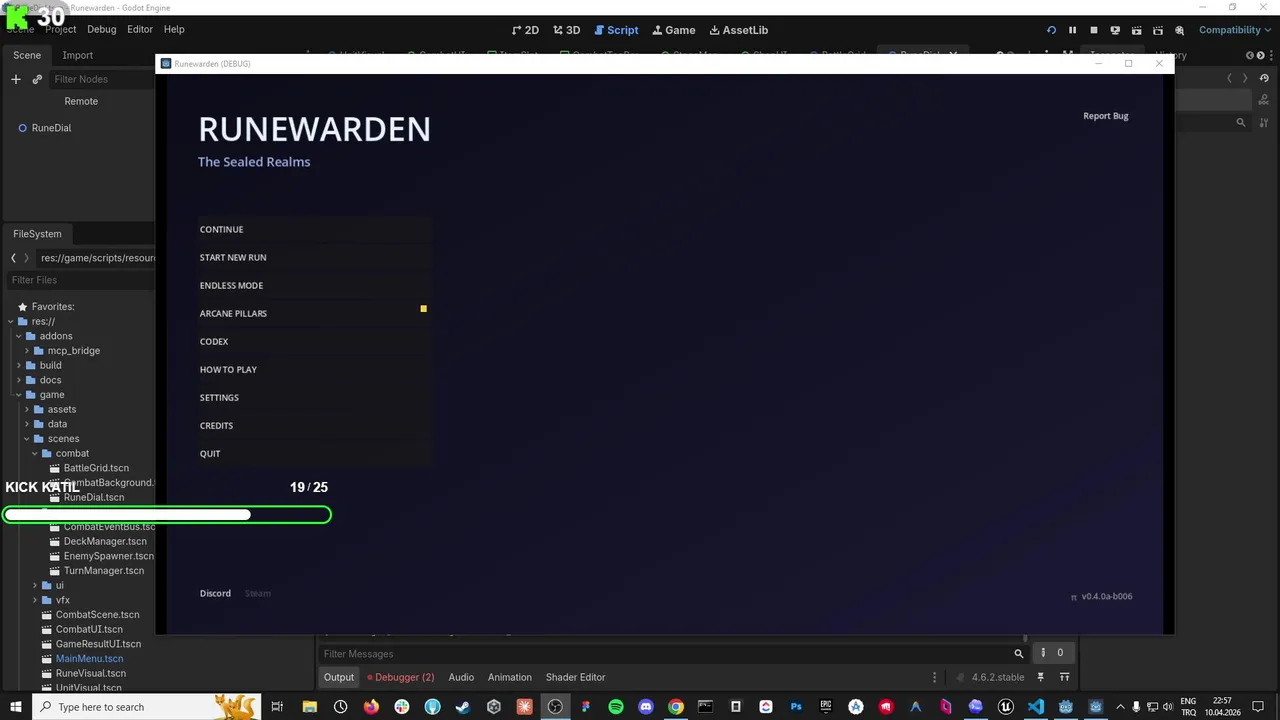Screen dimensions: 1280x720
Task: Click the instantiate child scene link icon
Action: click(37, 79)
